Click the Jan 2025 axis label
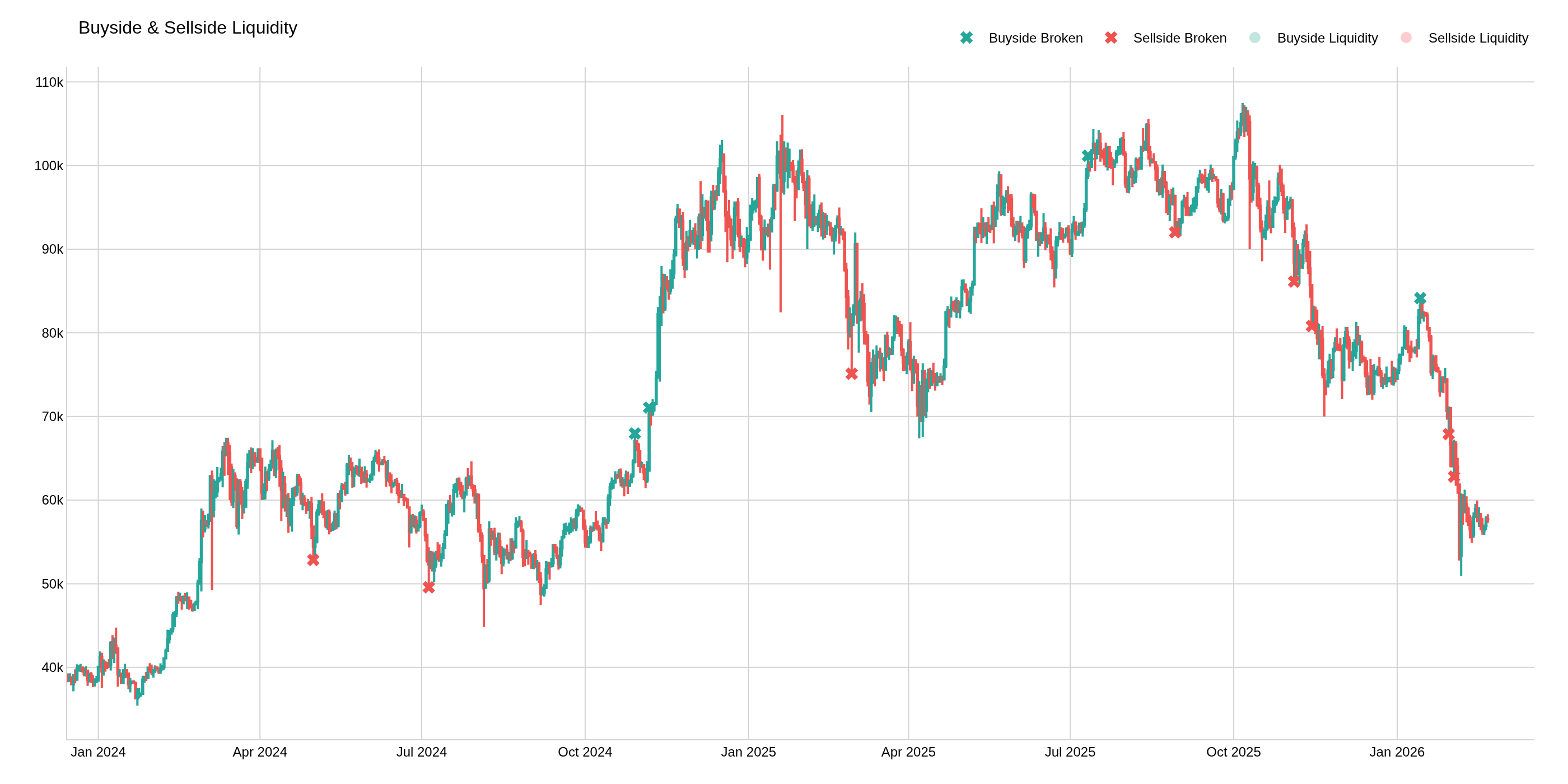1568x784 pixels. pos(748,752)
